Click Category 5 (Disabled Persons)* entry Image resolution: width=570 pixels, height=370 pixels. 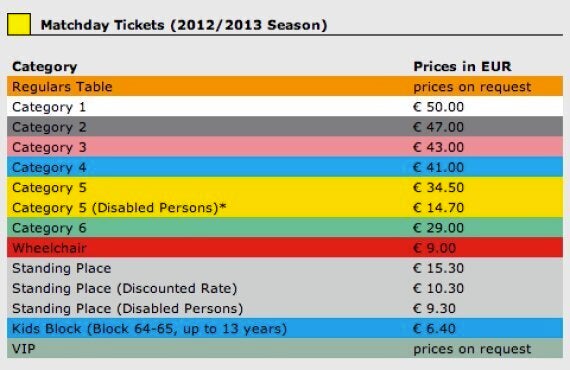119,208
